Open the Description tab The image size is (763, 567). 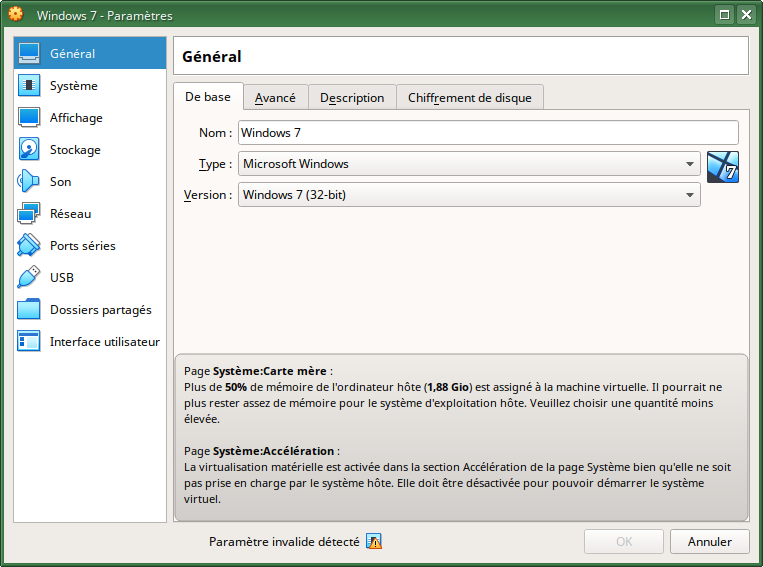point(352,98)
